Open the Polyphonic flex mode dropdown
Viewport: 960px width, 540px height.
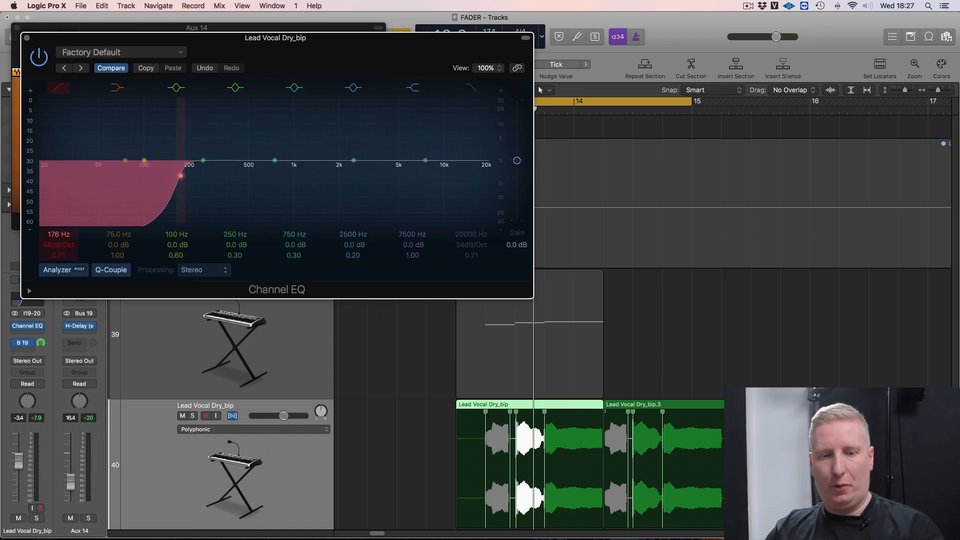(253, 429)
